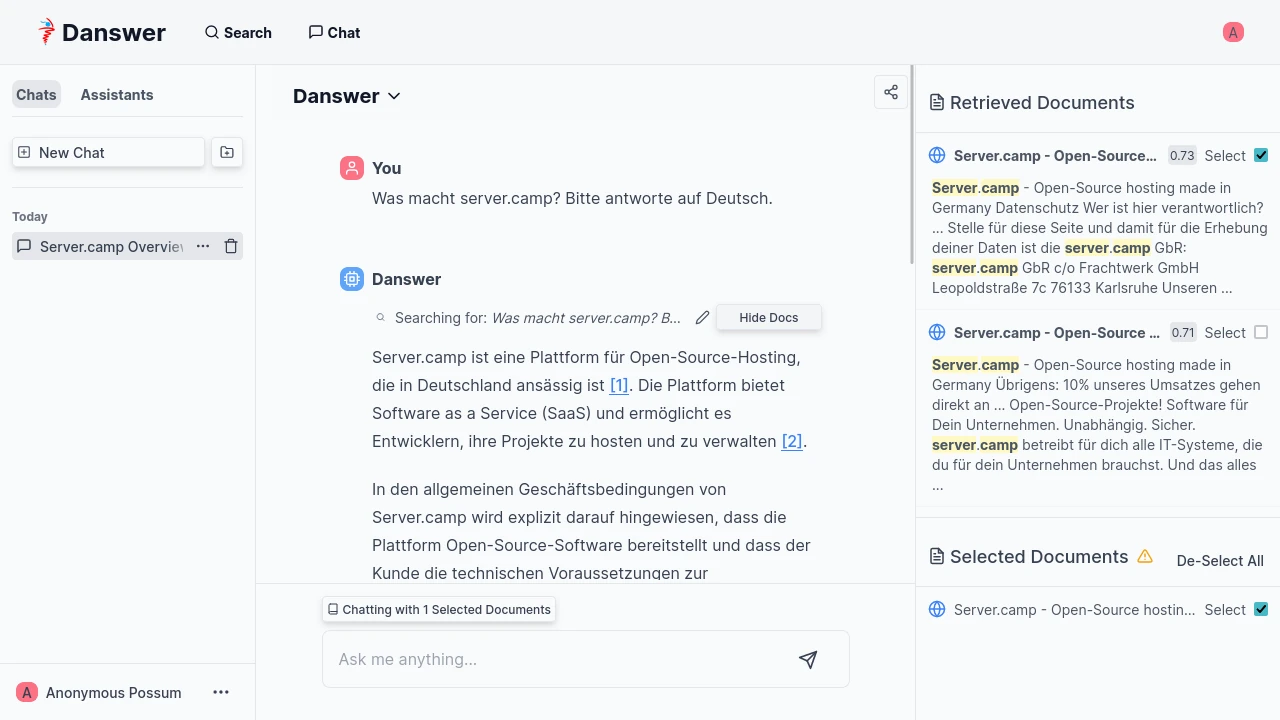Open second retrieved document titled Server.camp - Open-Source
The width and height of the screenshot is (1280, 720).
pyautogui.click(x=1057, y=332)
